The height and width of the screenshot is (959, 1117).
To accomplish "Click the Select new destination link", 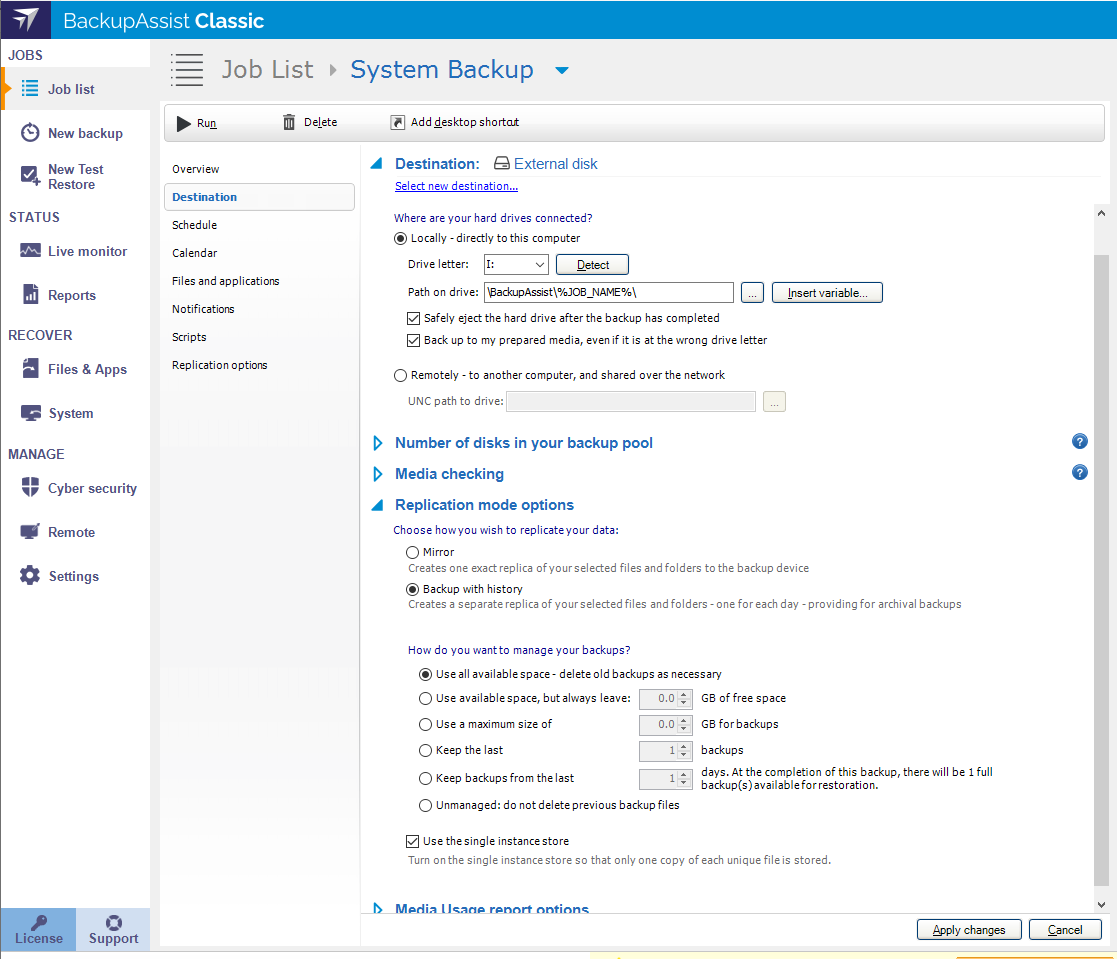I will point(456,186).
